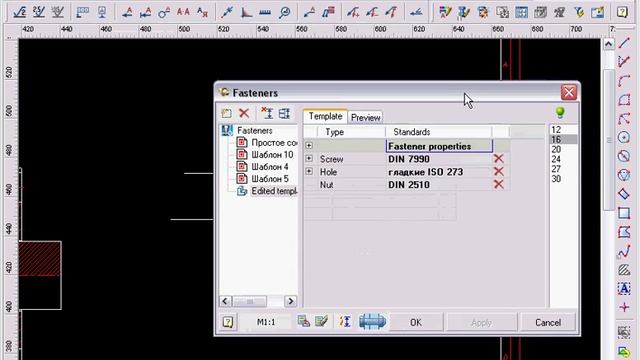Screen dimensions: 640x360
Task: Expand the Hole row
Action: (309, 171)
